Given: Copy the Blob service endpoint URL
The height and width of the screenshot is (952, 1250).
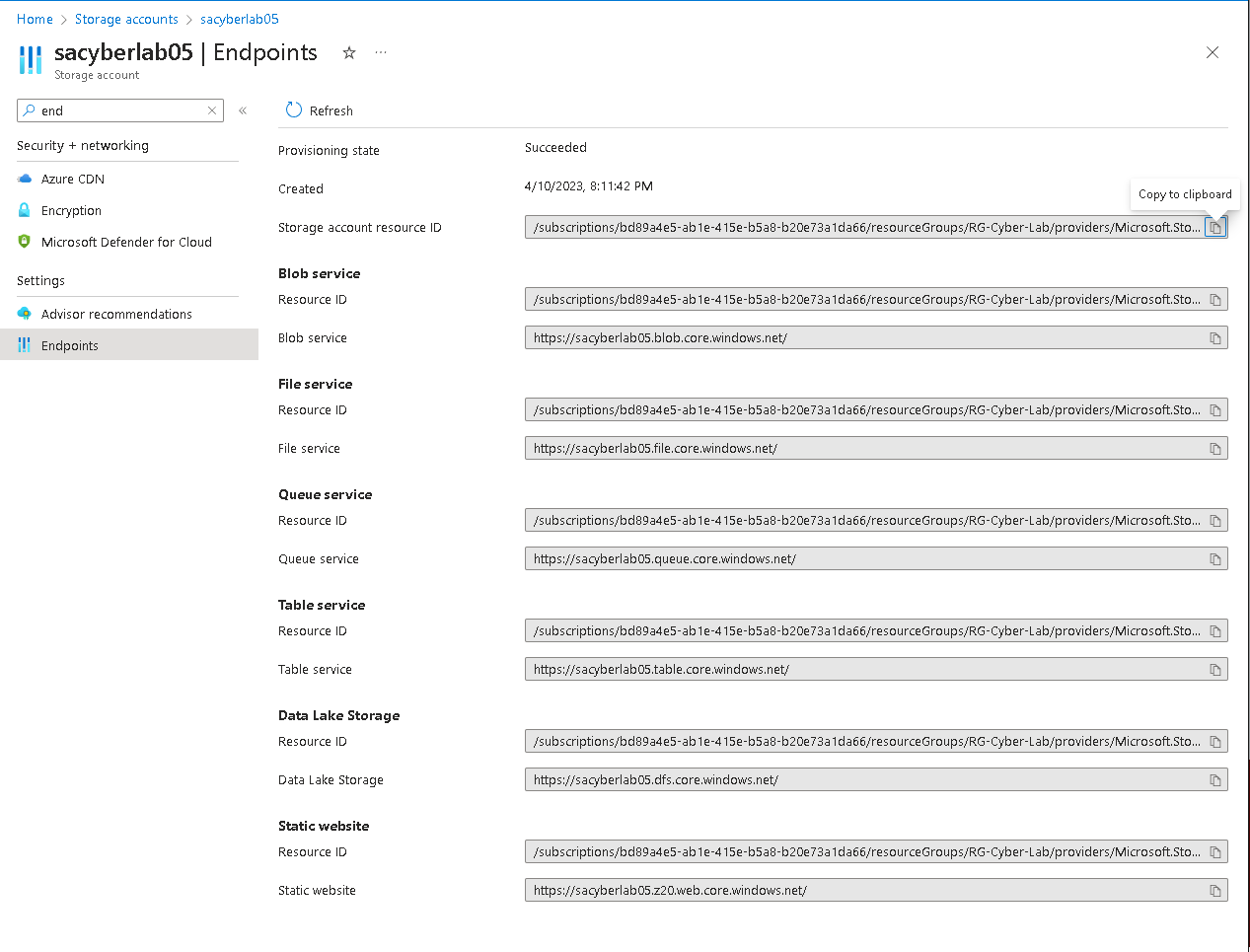Looking at the screenshot, I should tap(1214, 337).
